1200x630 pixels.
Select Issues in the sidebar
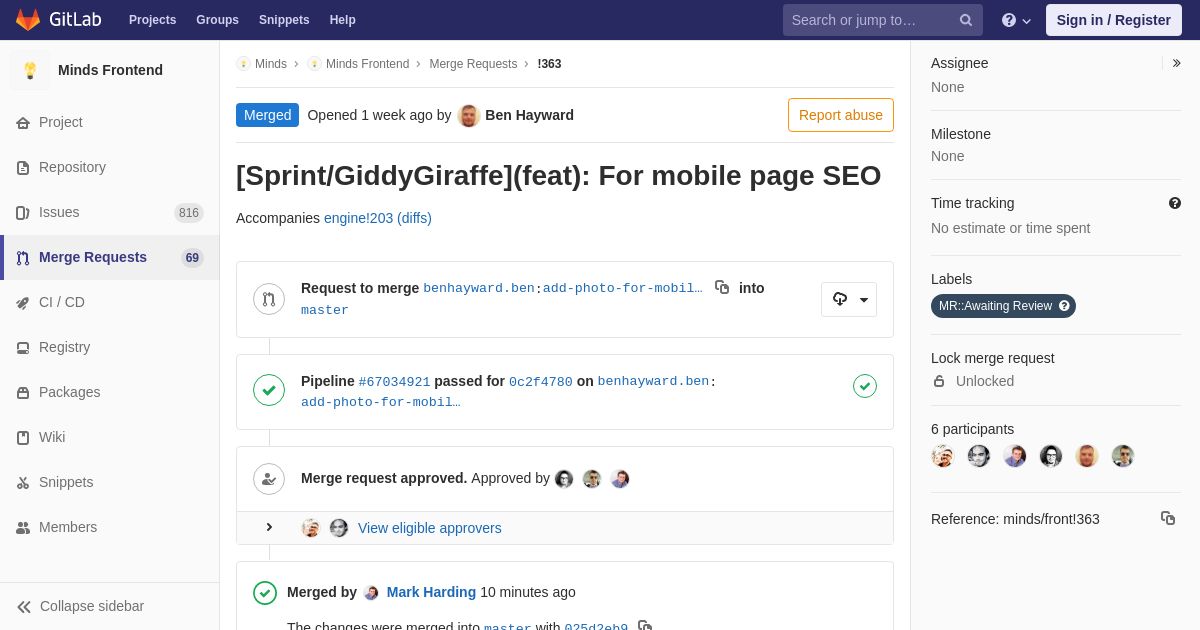(110, 212)
